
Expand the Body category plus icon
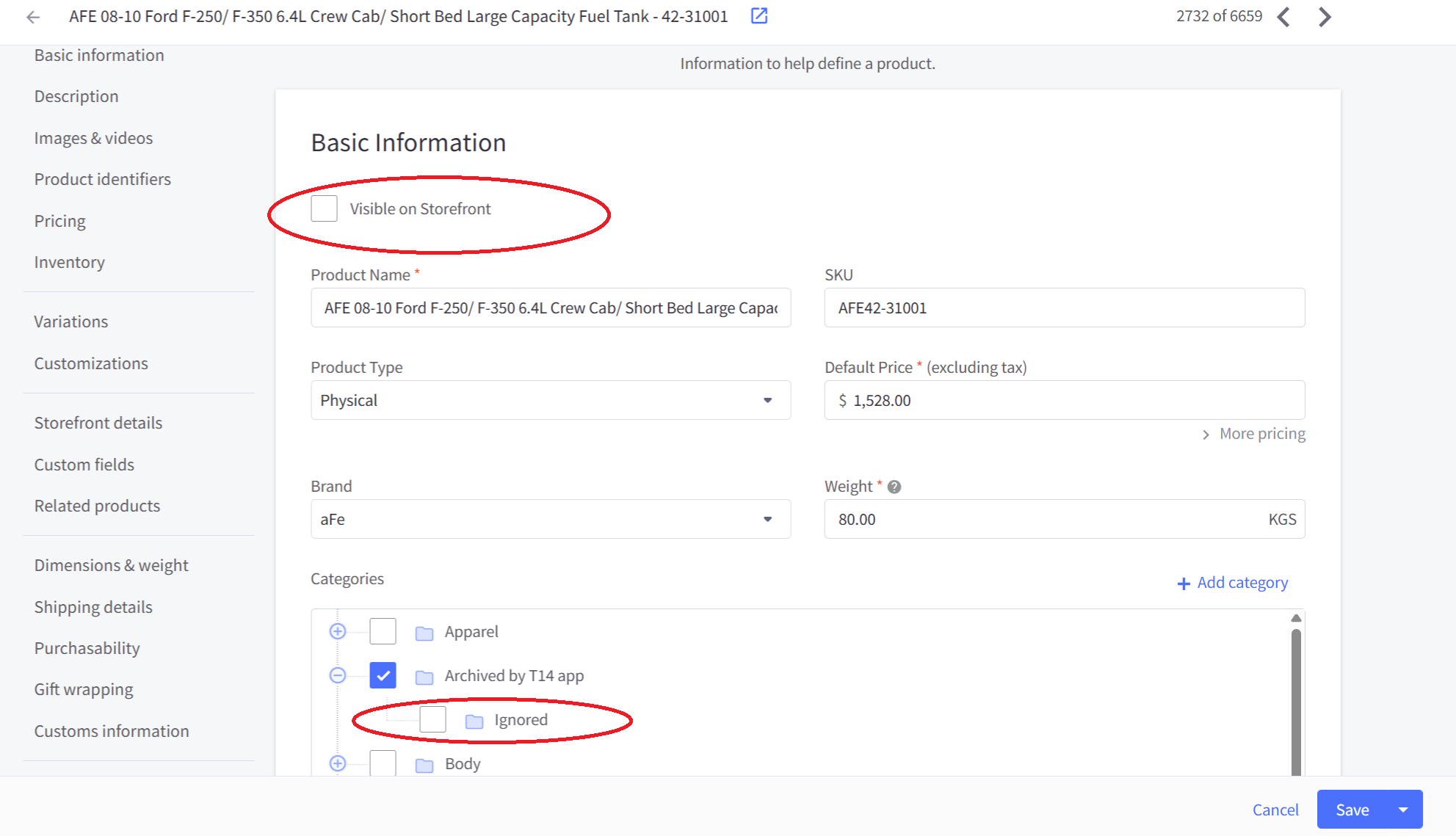coord(338,763)
